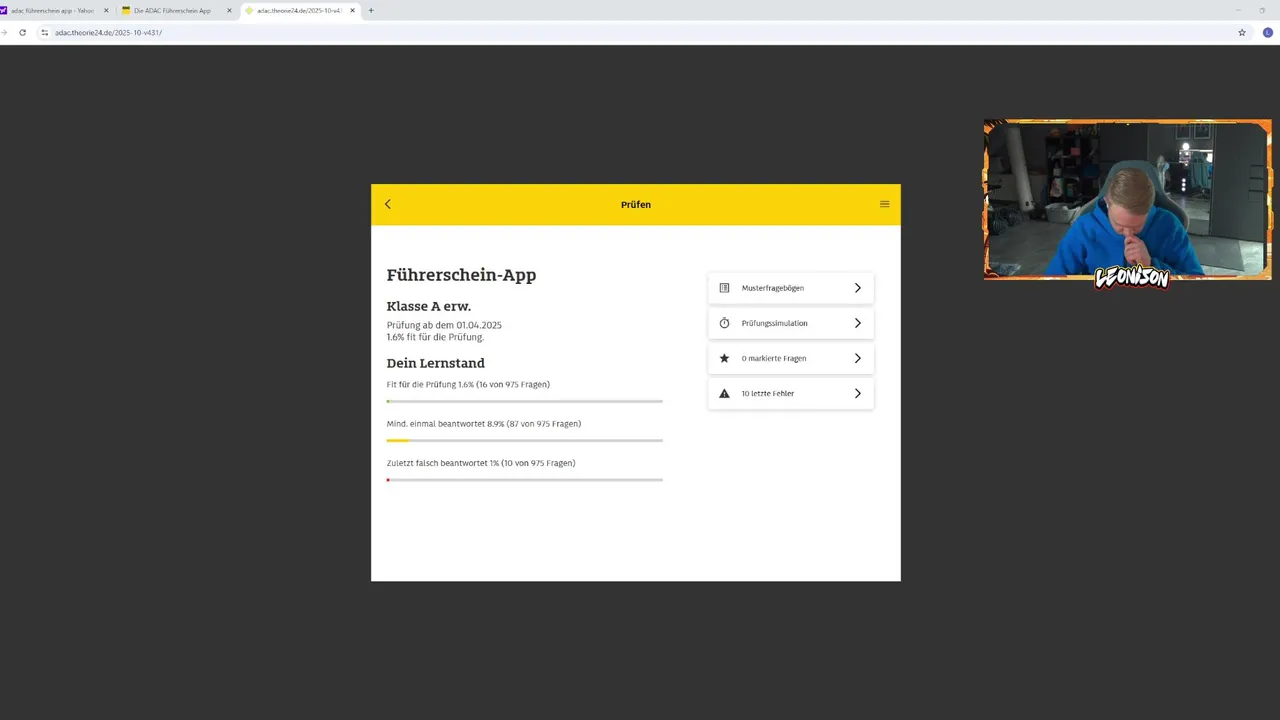Expand chevron on letzte Fehler row
The image size is (1280, 720).
857,393
